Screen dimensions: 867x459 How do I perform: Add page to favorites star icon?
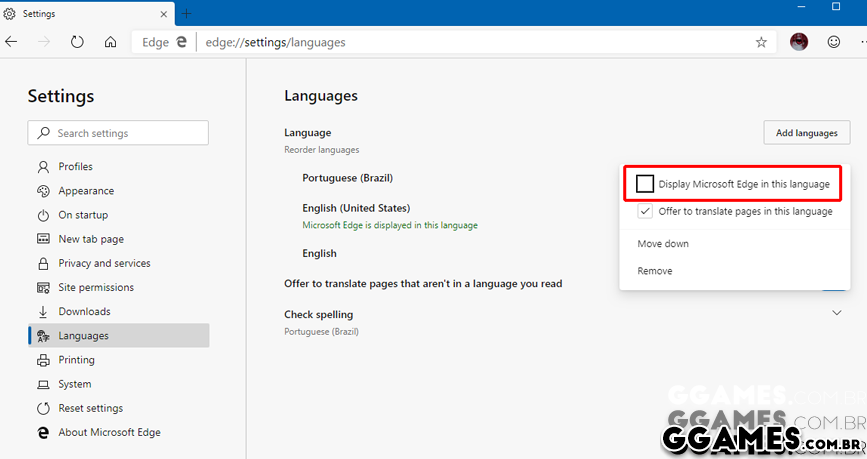(x=761, y=42)
